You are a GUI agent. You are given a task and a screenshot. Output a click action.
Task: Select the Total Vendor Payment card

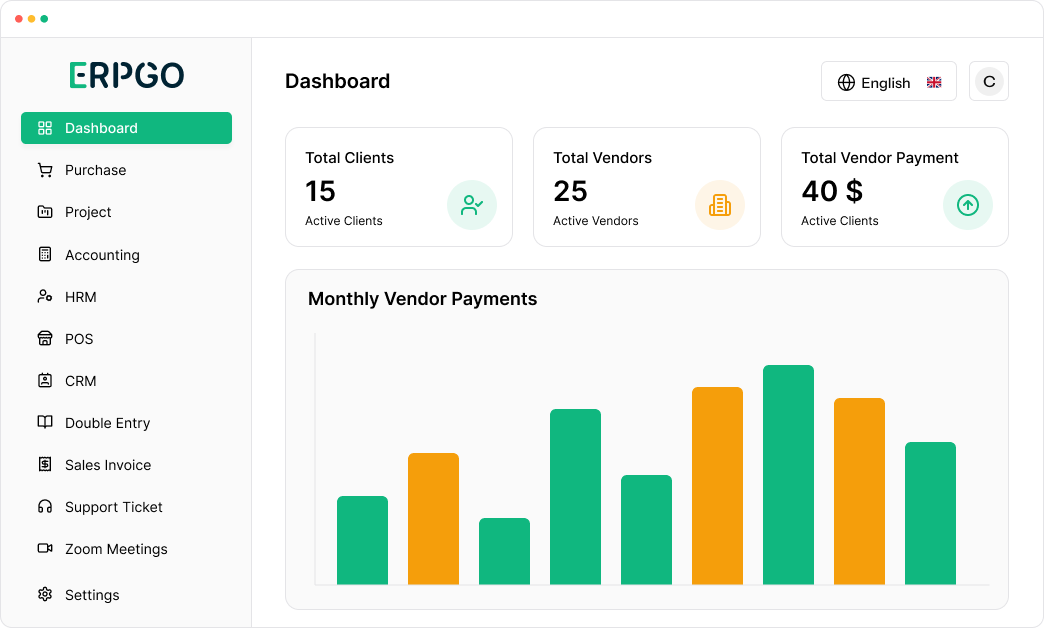pyautogui.click(x=895, y=187)
